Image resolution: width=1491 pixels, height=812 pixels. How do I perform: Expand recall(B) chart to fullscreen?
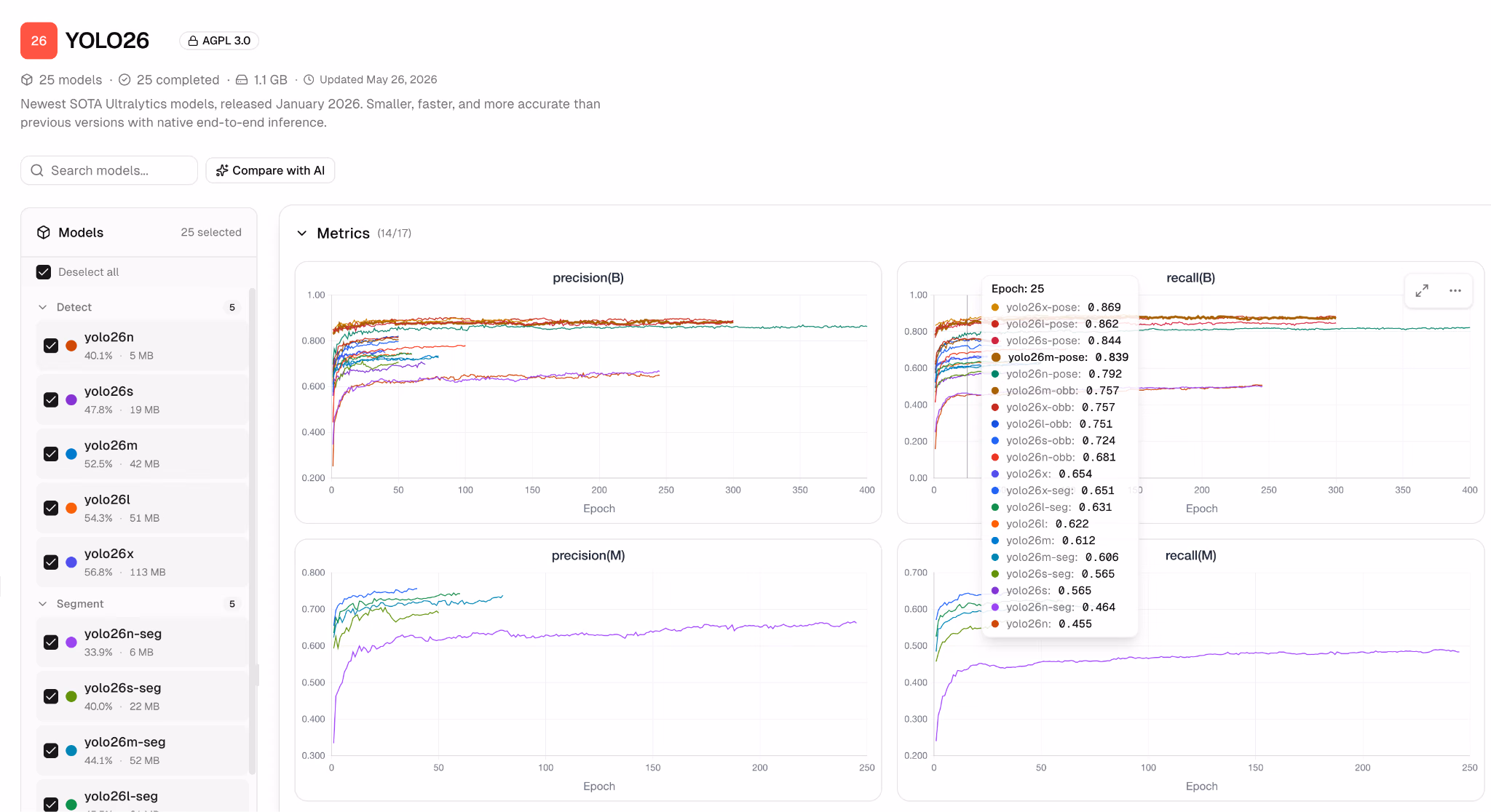pyautogui.click(x=1422, y=290)
